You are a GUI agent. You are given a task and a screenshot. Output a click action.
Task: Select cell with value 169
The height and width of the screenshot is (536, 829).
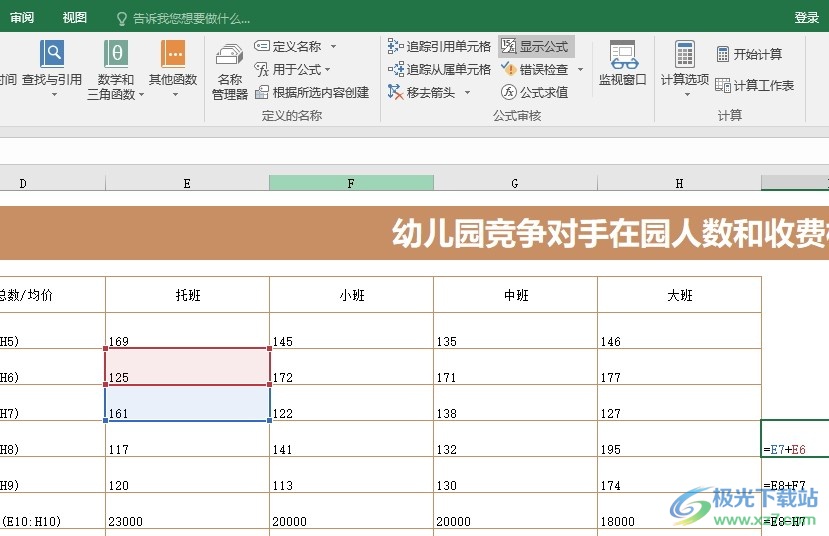point(187,330)
